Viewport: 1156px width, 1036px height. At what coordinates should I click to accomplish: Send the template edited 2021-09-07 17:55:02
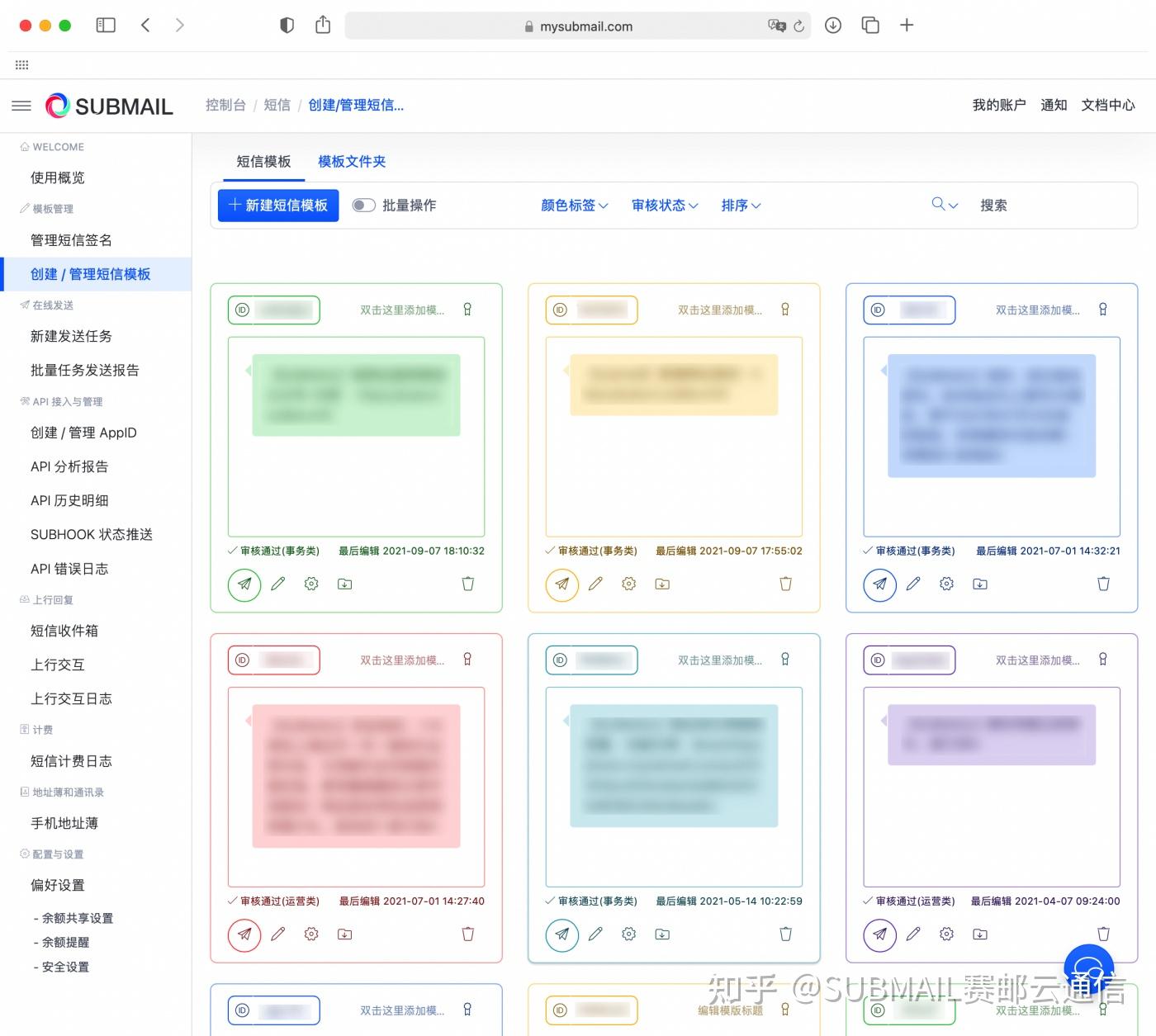point(562,584)
